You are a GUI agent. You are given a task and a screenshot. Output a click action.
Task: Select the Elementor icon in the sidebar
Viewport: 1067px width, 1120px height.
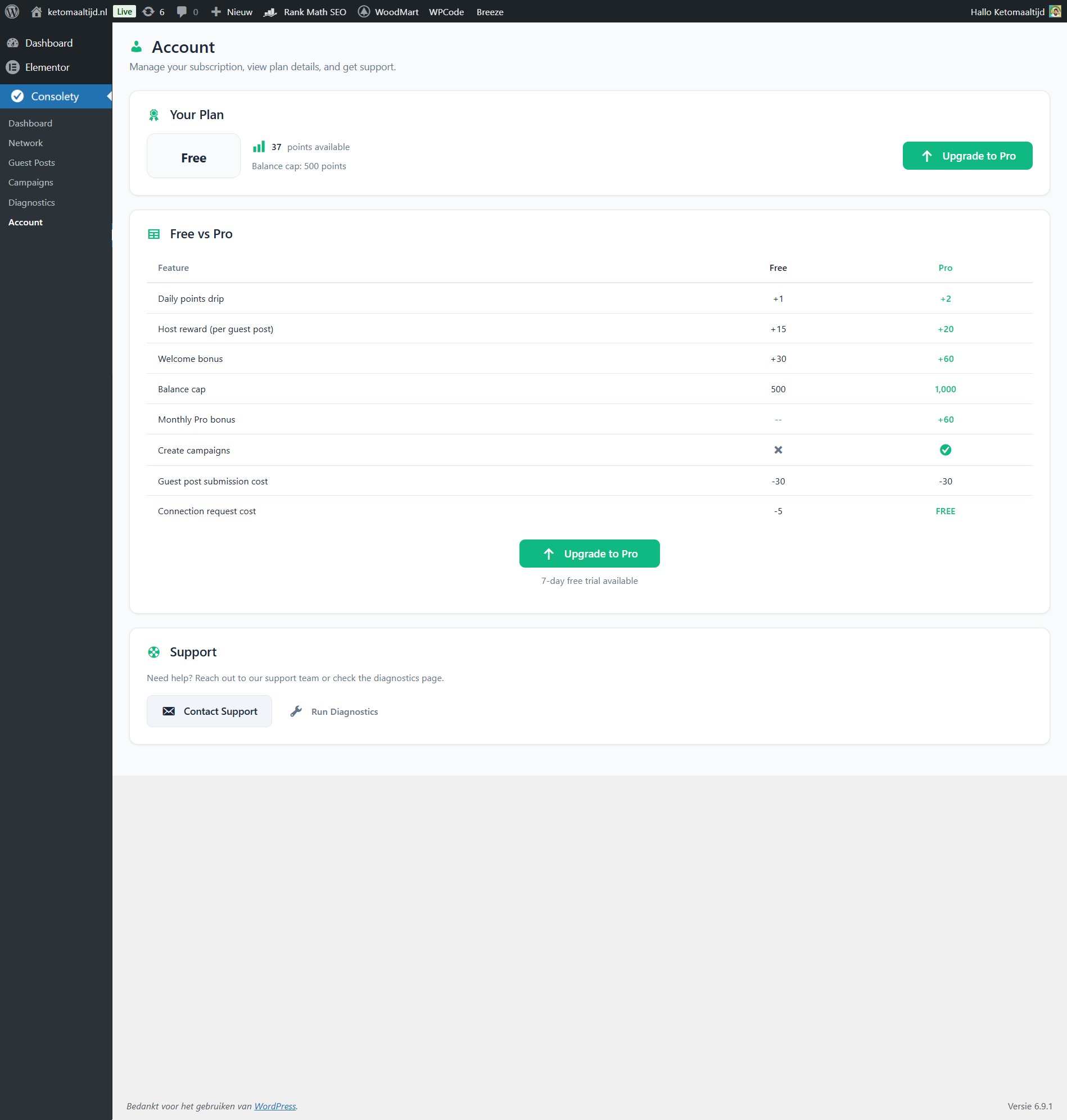[x=13, y=67]
